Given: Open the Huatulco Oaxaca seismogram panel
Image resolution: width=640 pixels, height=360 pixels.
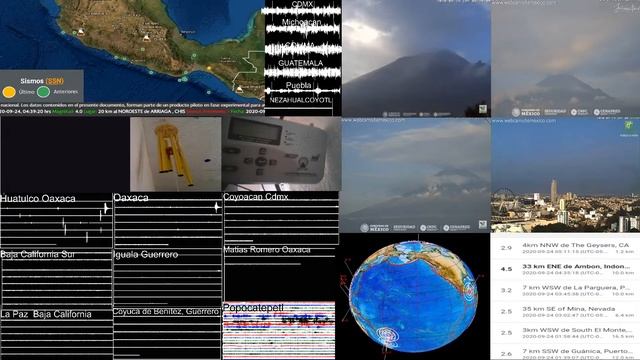Looking at the screenshot, I should click(56, 220).
